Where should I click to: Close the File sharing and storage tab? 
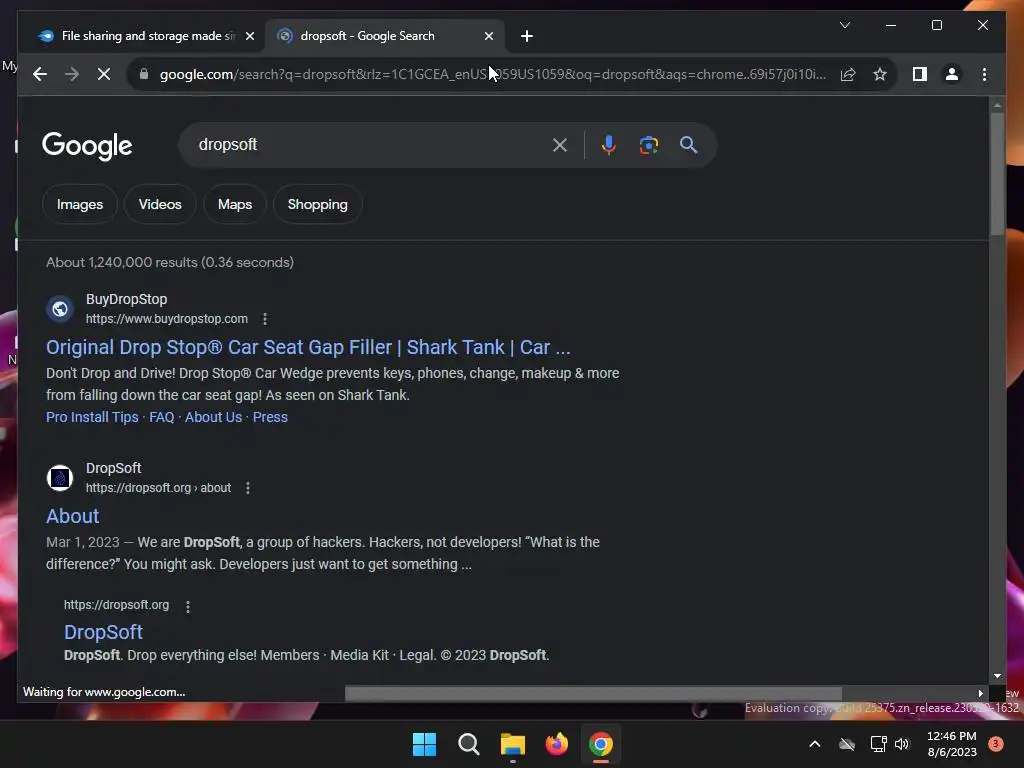click(249, 36)
